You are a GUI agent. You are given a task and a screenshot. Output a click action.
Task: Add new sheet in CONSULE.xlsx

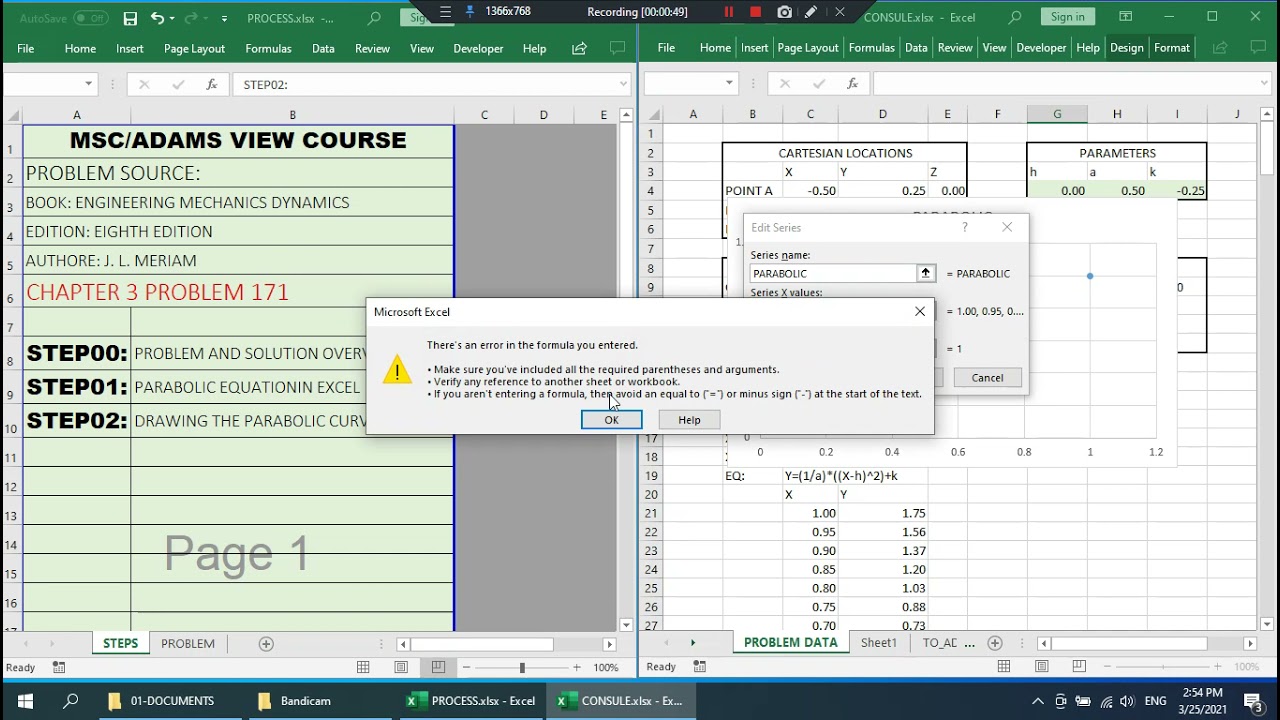pos(994,643)
